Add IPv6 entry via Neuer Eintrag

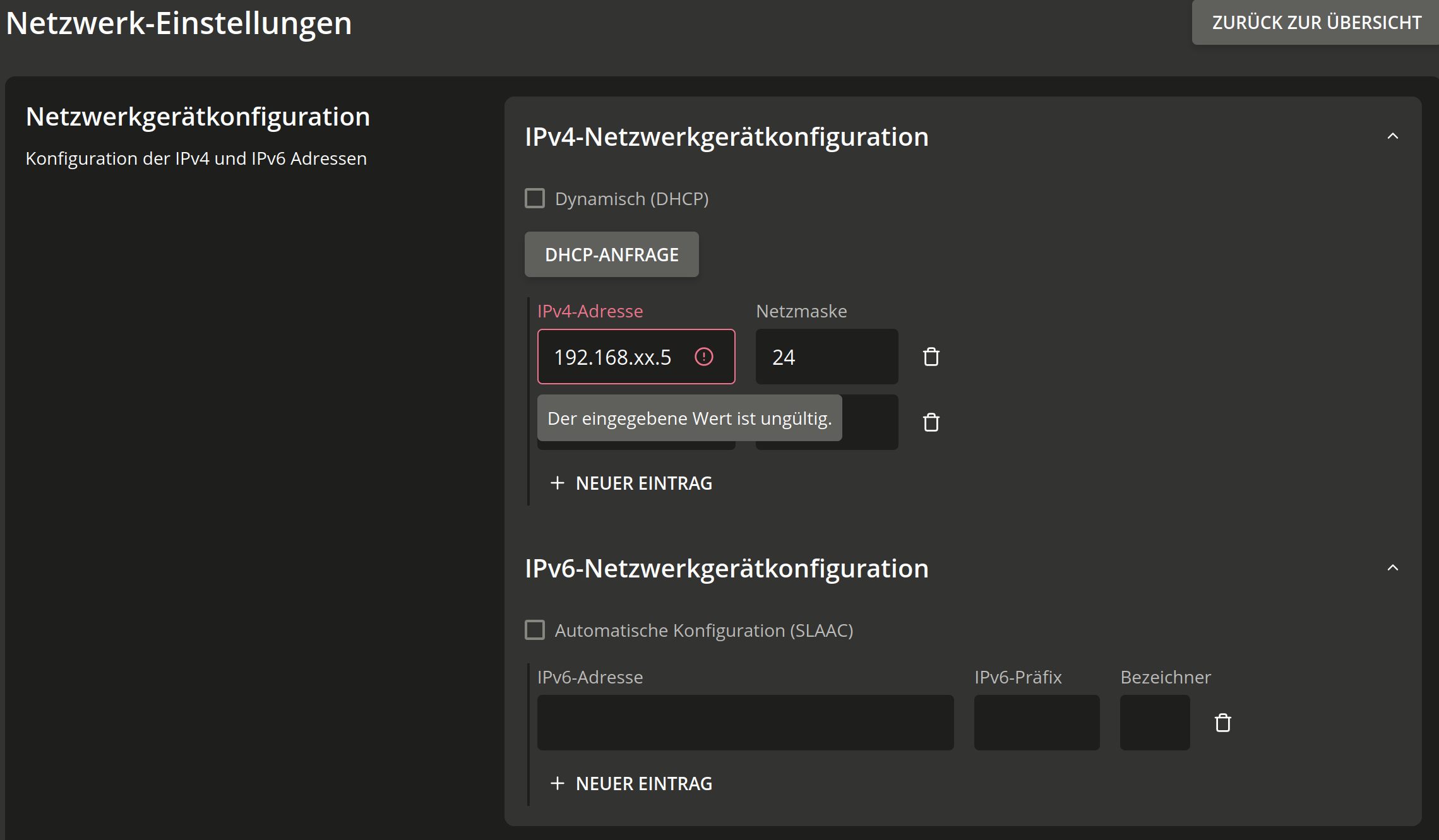[631, 784]
